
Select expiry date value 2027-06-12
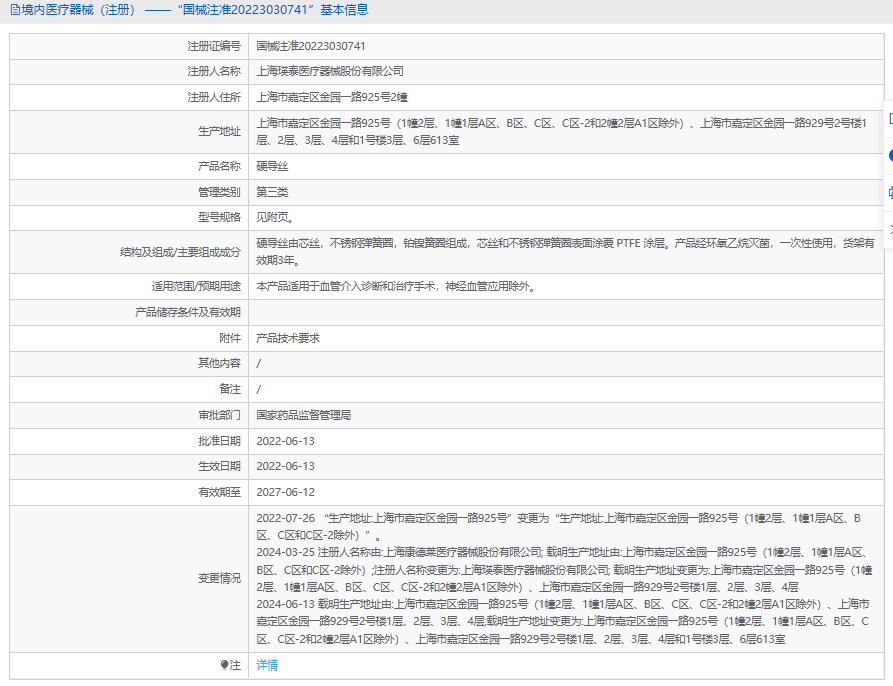(x=285, y=492)
